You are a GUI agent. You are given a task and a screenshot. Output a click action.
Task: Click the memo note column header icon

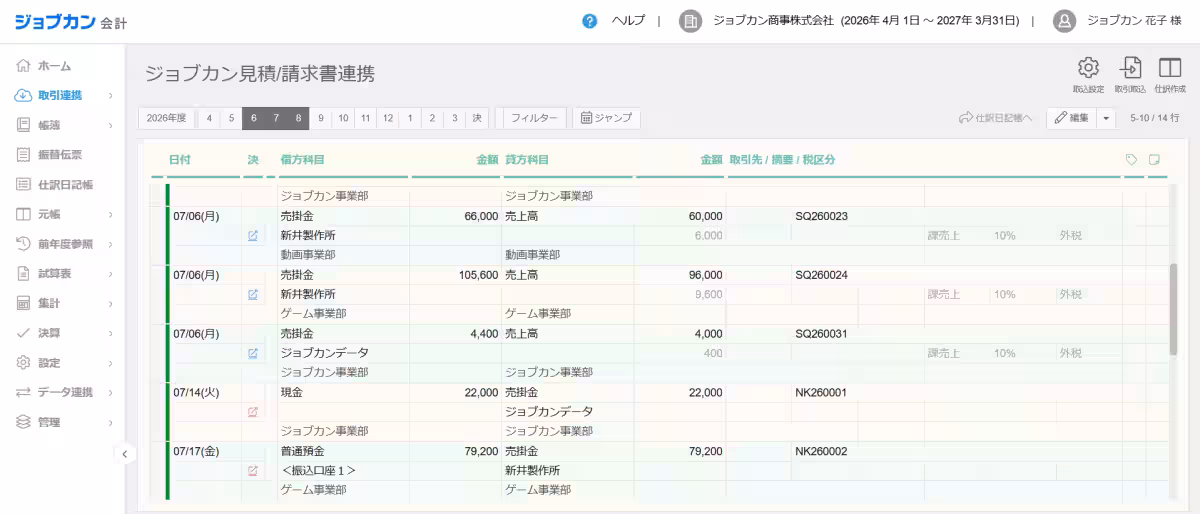click(x=1155, y=160)
